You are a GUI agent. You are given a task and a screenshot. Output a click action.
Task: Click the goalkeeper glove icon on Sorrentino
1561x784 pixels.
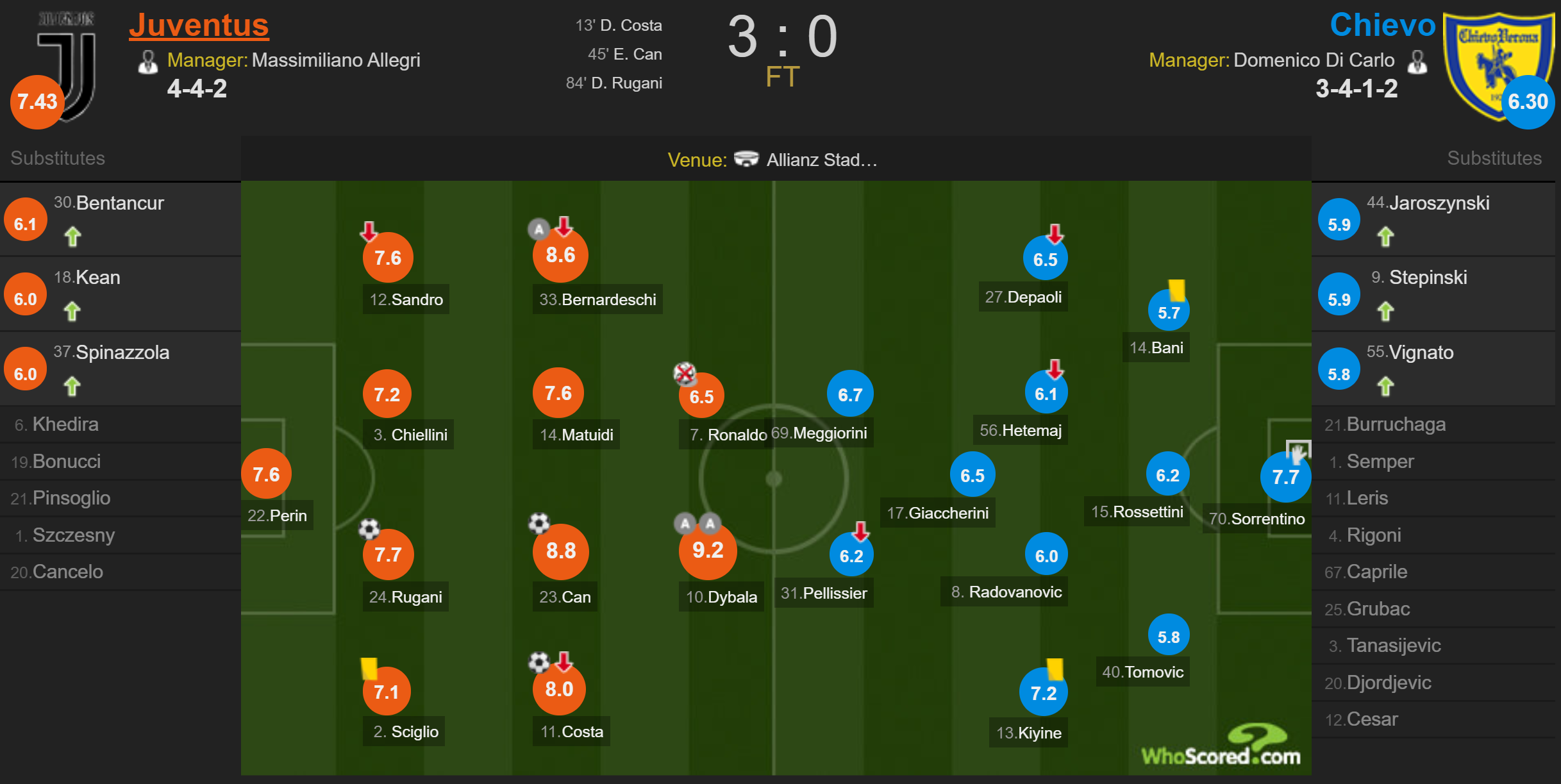pyautogui.click(x=1298, y=452)
